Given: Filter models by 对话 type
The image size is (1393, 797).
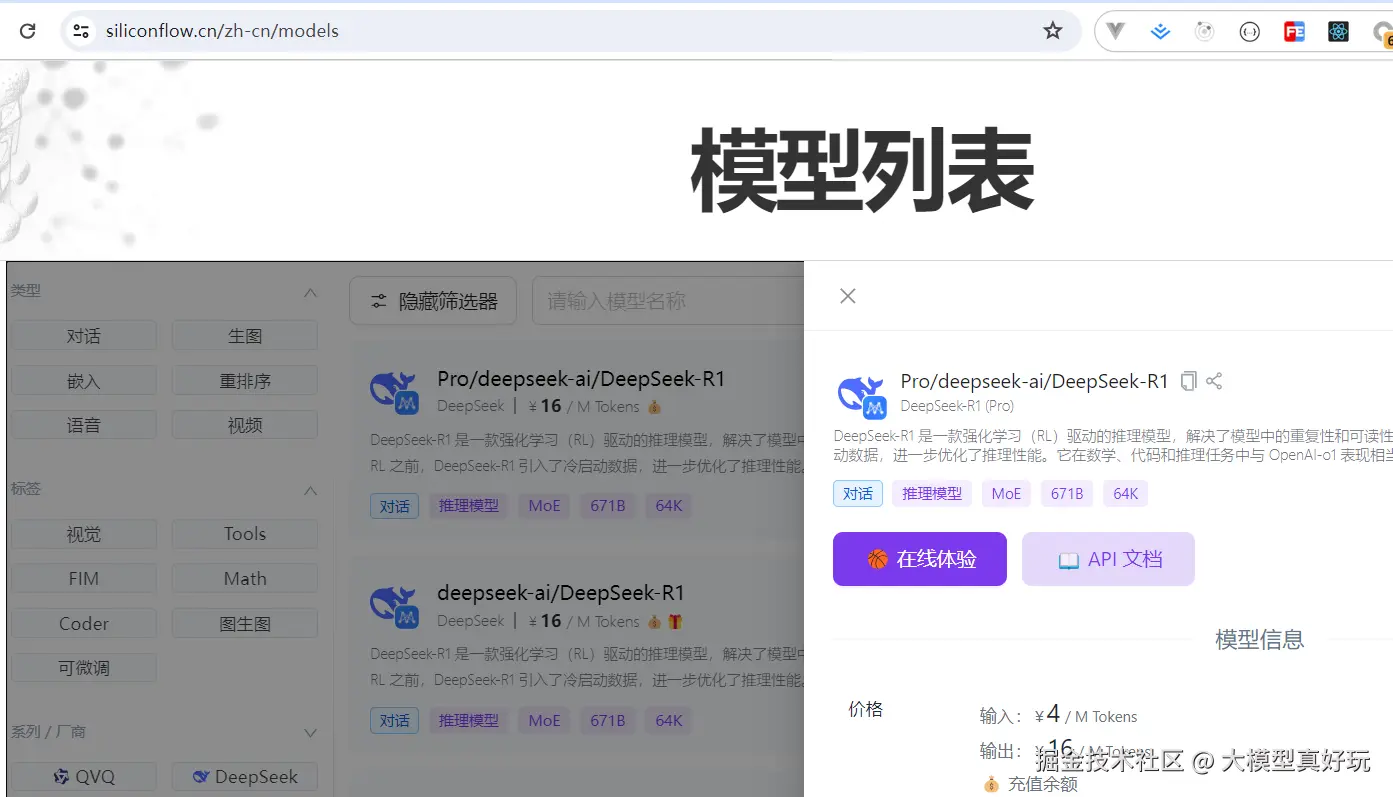Looking at the screenshot, I should tap(84, 336).
